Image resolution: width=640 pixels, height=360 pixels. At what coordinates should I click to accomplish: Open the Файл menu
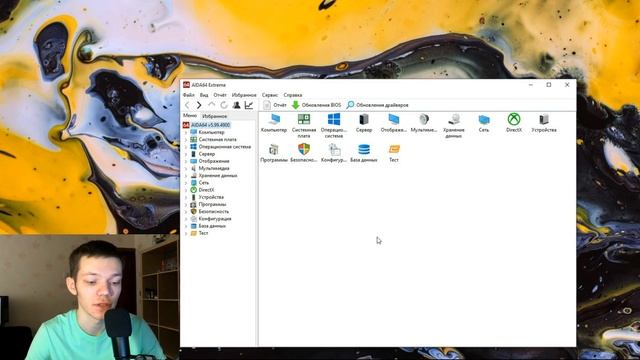pos(189,95)
